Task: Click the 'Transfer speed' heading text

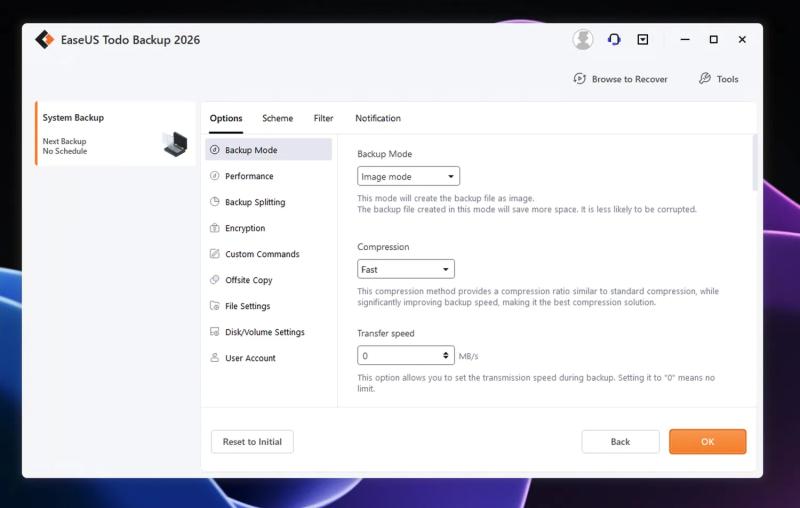Action: click(386, 334)
